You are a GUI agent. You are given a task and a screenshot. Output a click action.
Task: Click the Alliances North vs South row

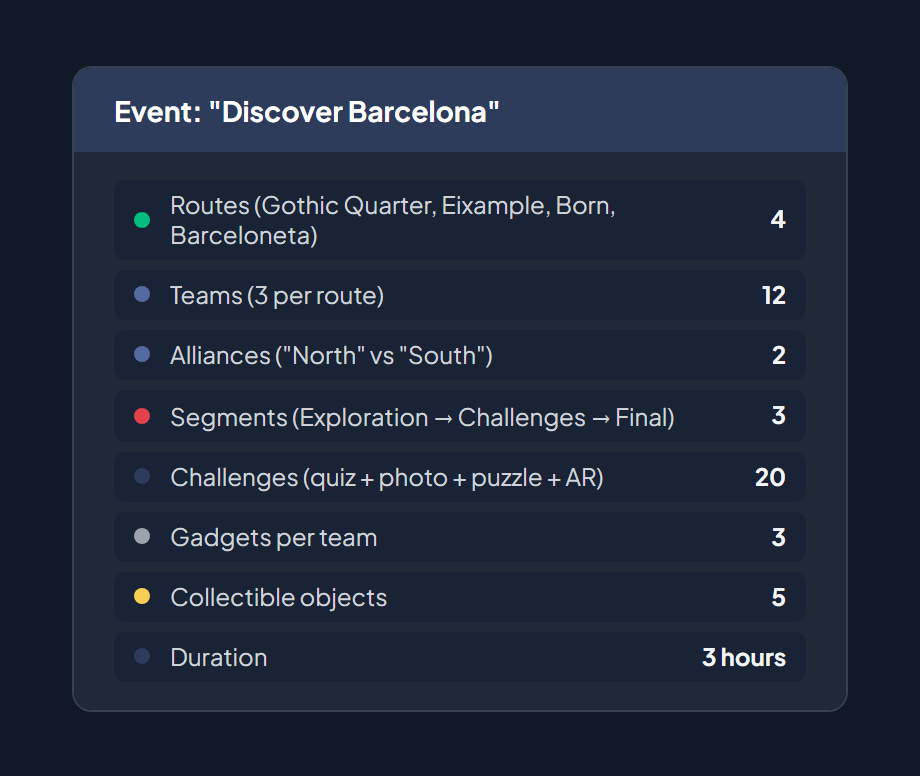point(458,356)
